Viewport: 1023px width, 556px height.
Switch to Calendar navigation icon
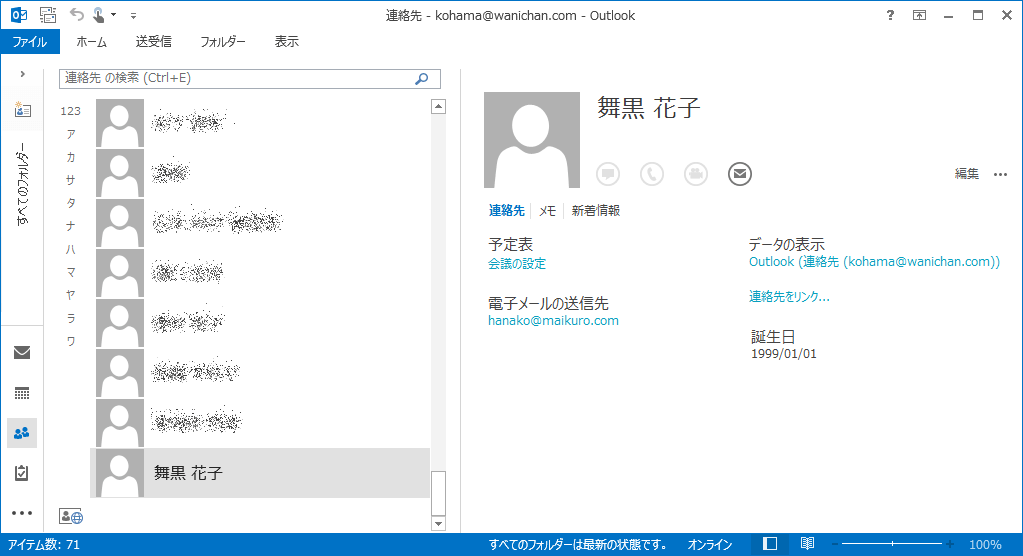pos(22,393)
